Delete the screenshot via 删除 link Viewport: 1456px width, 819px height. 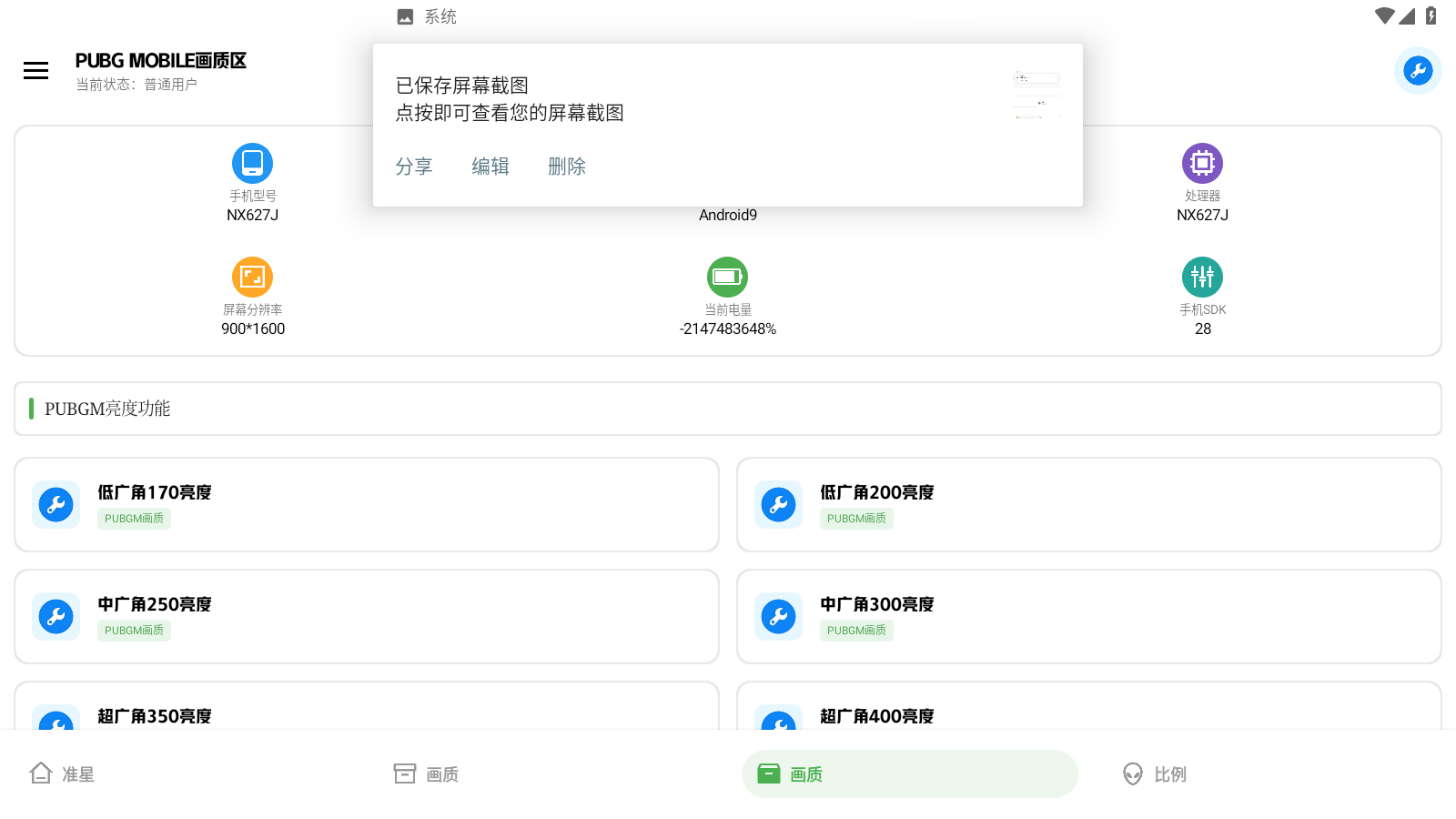point(566,166)
